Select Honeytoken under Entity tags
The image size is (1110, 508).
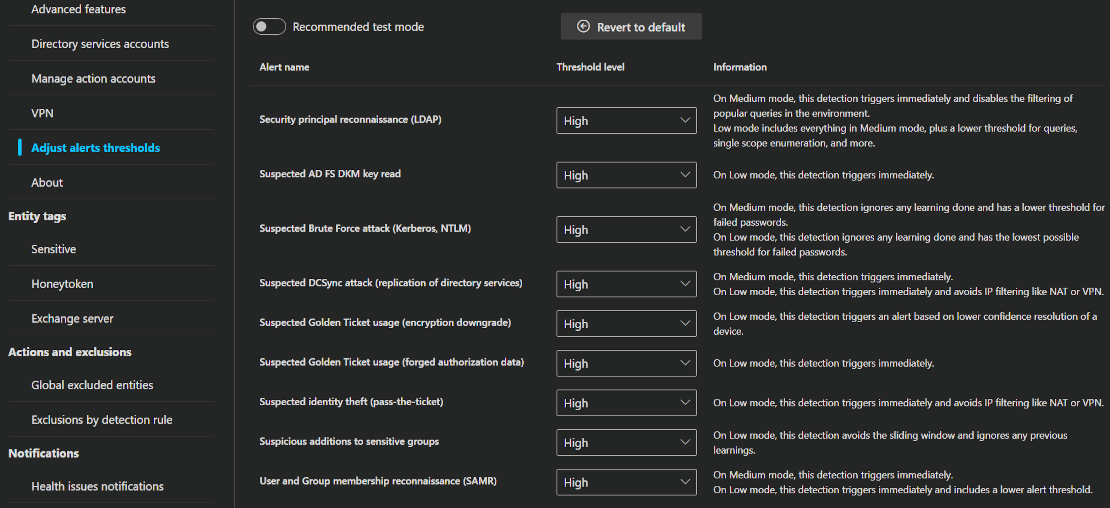tap(62, 284)
